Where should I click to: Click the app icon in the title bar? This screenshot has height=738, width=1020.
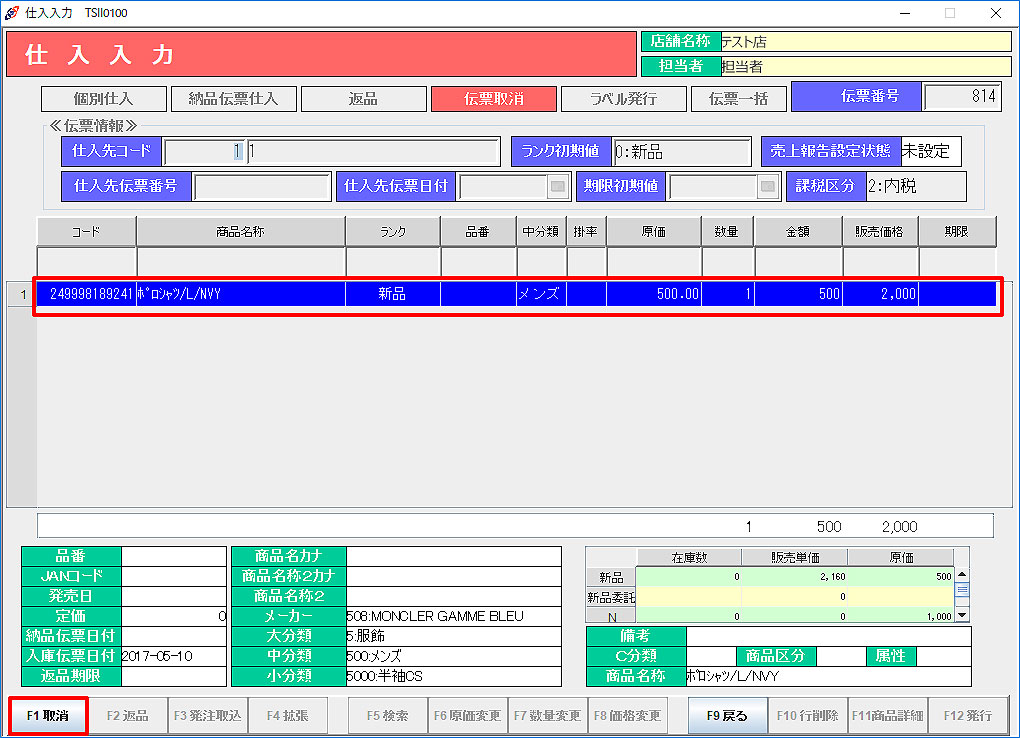pos(11,13)
